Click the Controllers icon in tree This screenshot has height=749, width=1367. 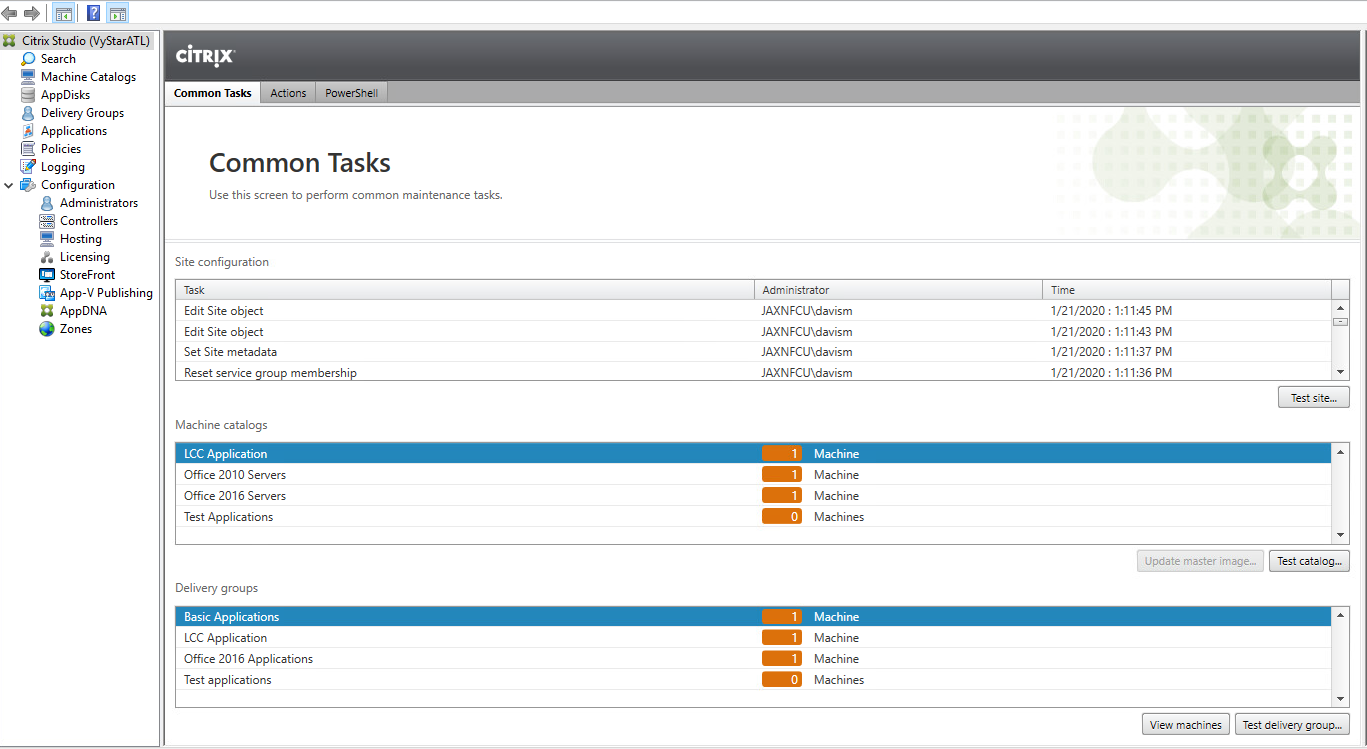[x=47, y=221]
